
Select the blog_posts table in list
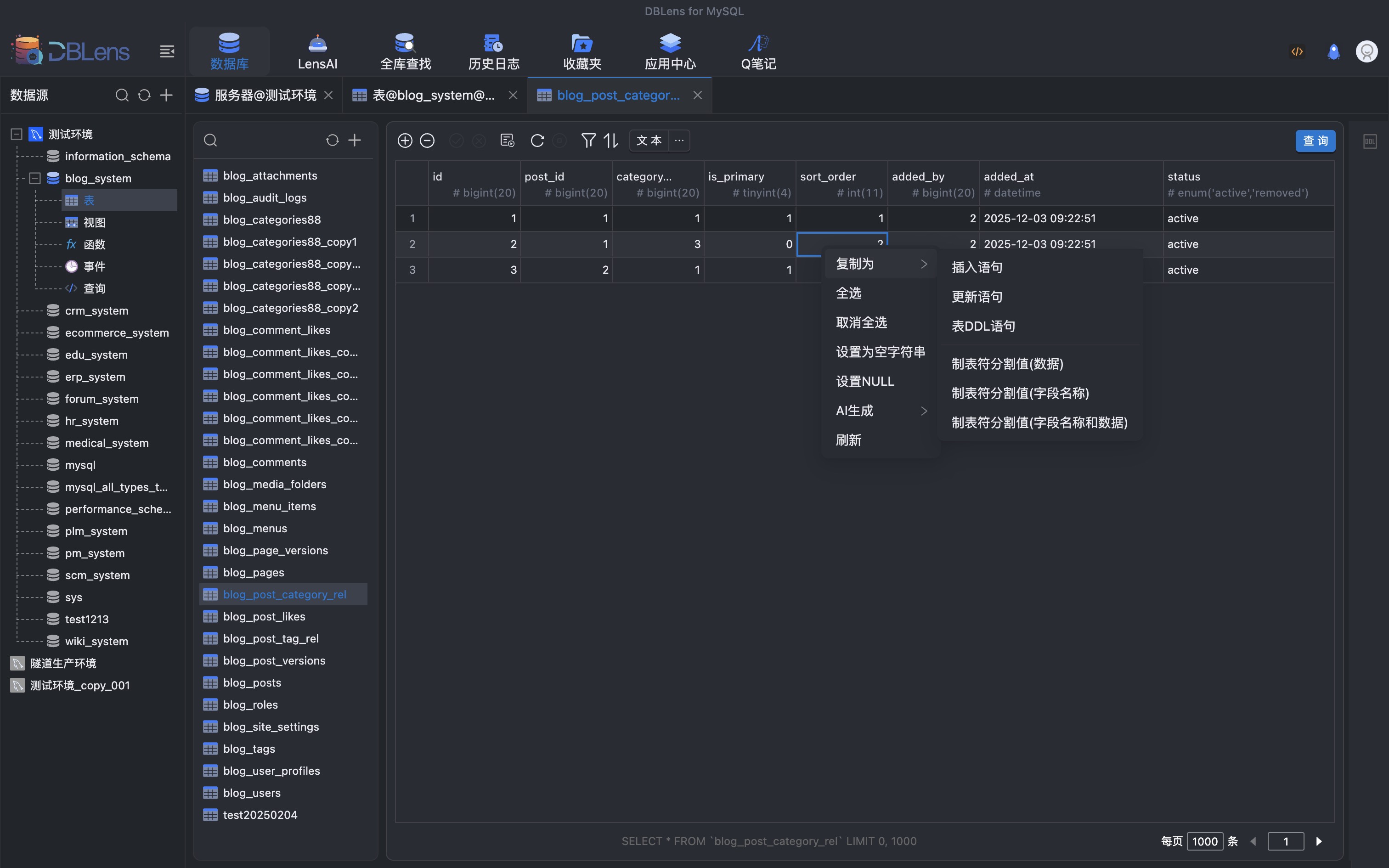(x=252, y=682)
